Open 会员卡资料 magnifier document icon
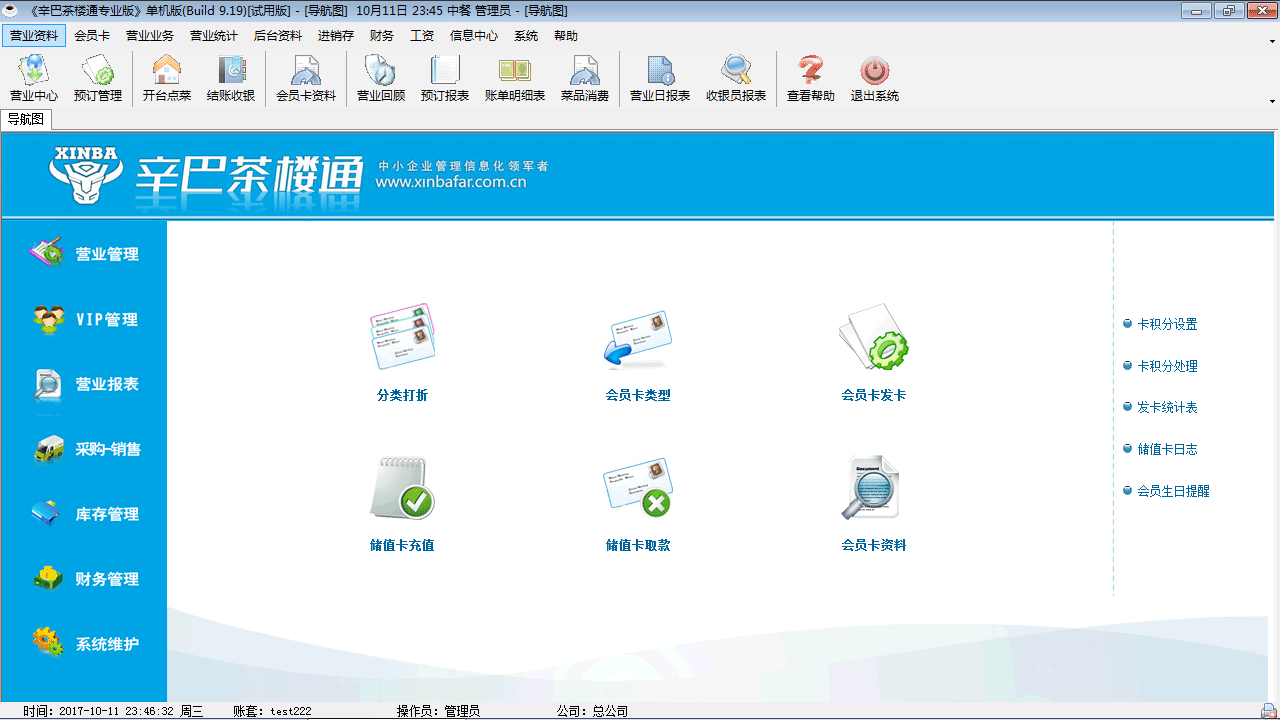The height and width of the screenshot is (720, 1280). 872,488
